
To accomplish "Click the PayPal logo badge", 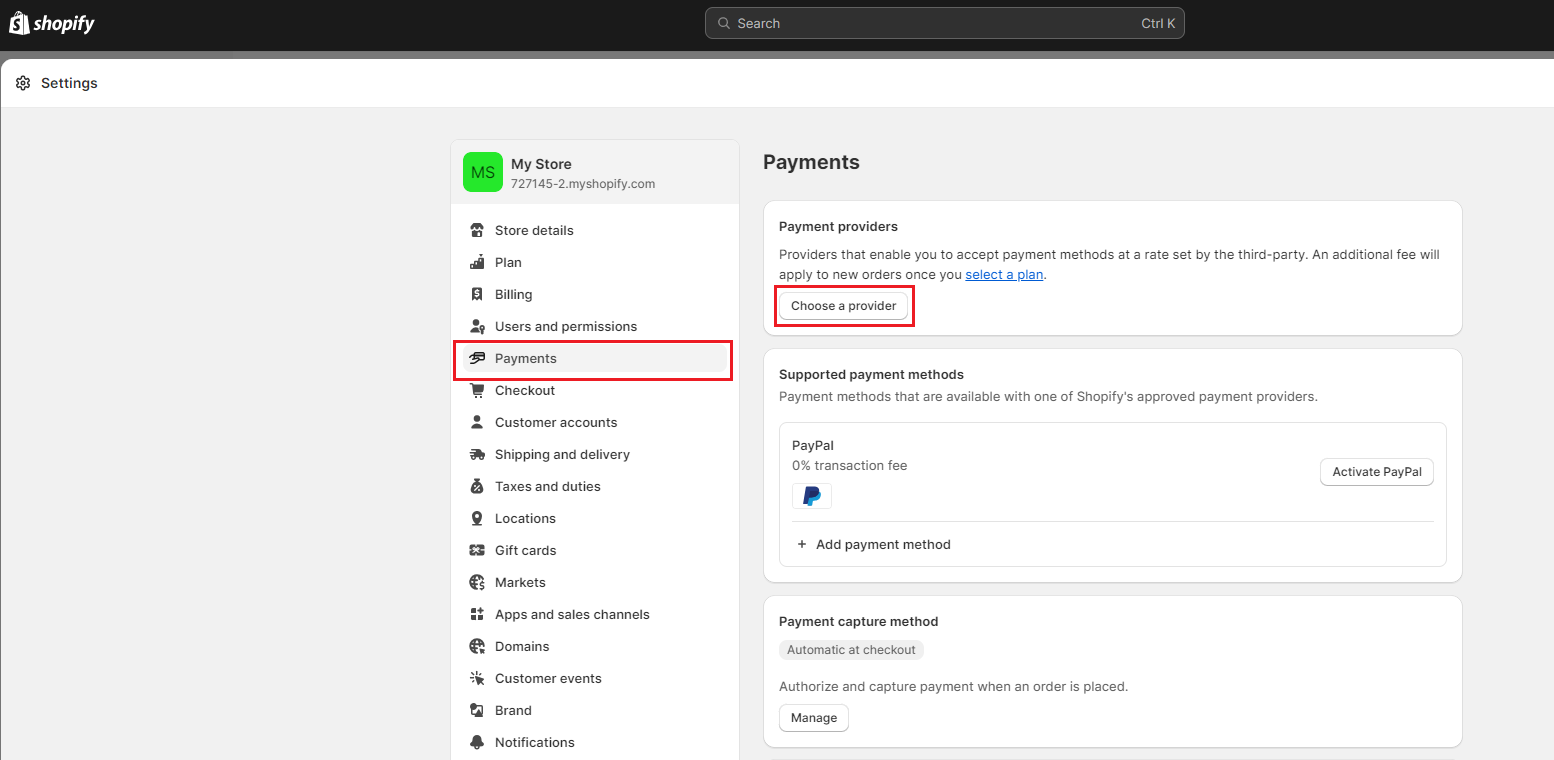I will pos(812,496).
